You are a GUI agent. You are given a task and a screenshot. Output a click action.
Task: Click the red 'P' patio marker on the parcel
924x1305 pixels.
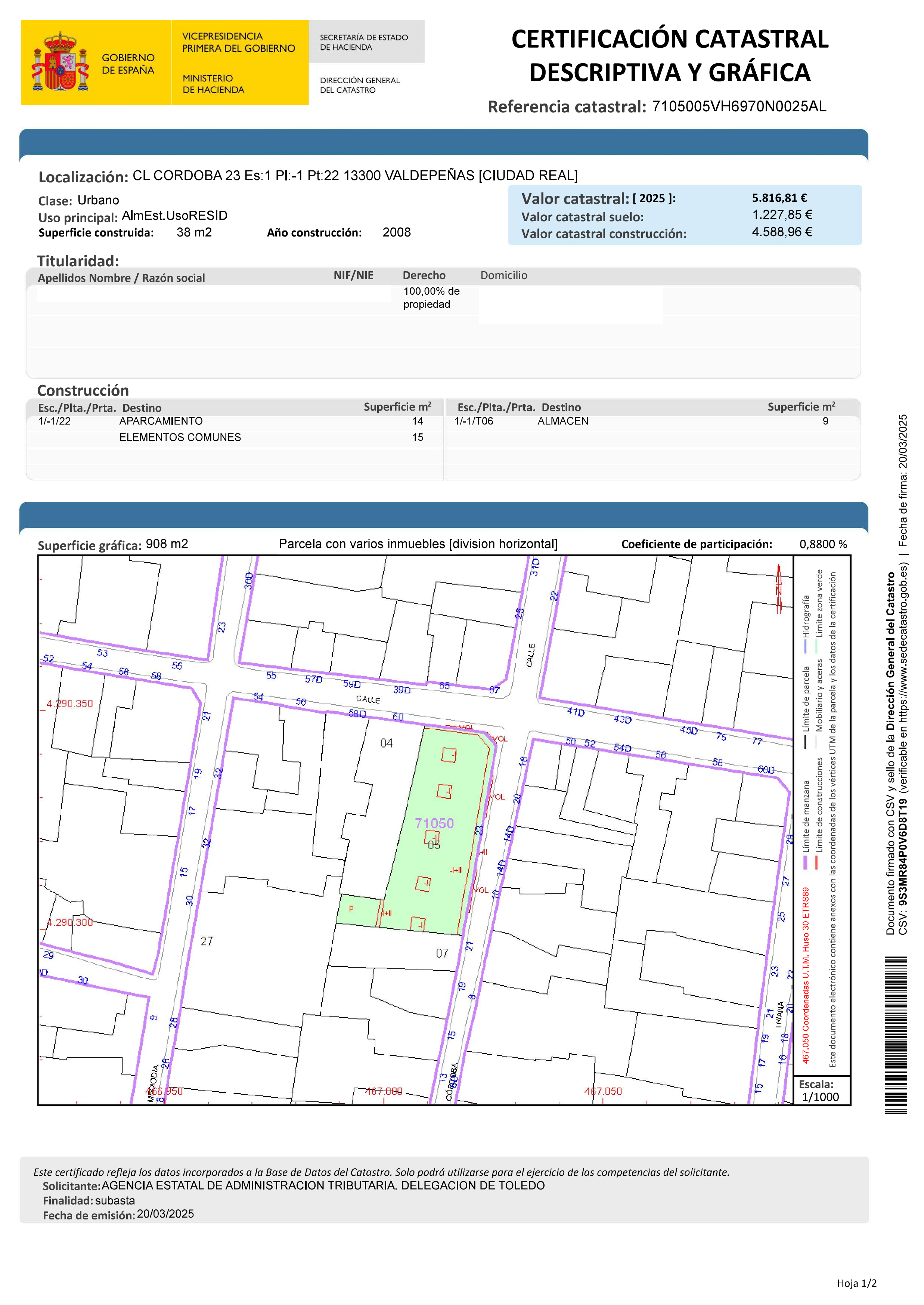point(351,908)
